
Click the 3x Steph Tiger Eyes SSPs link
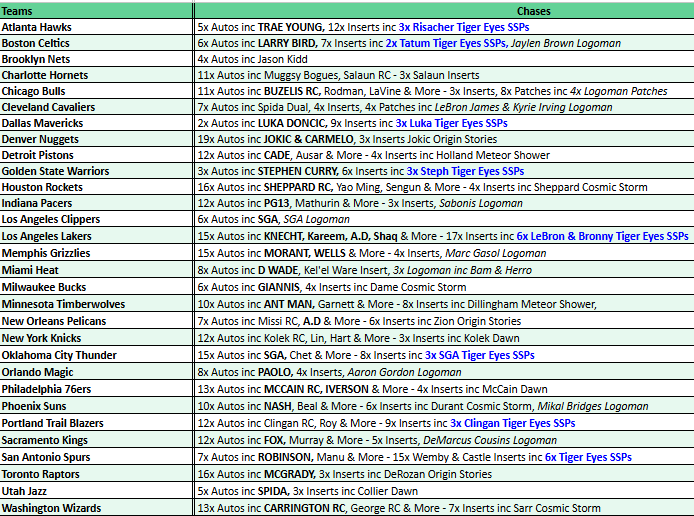click(465, 171)
